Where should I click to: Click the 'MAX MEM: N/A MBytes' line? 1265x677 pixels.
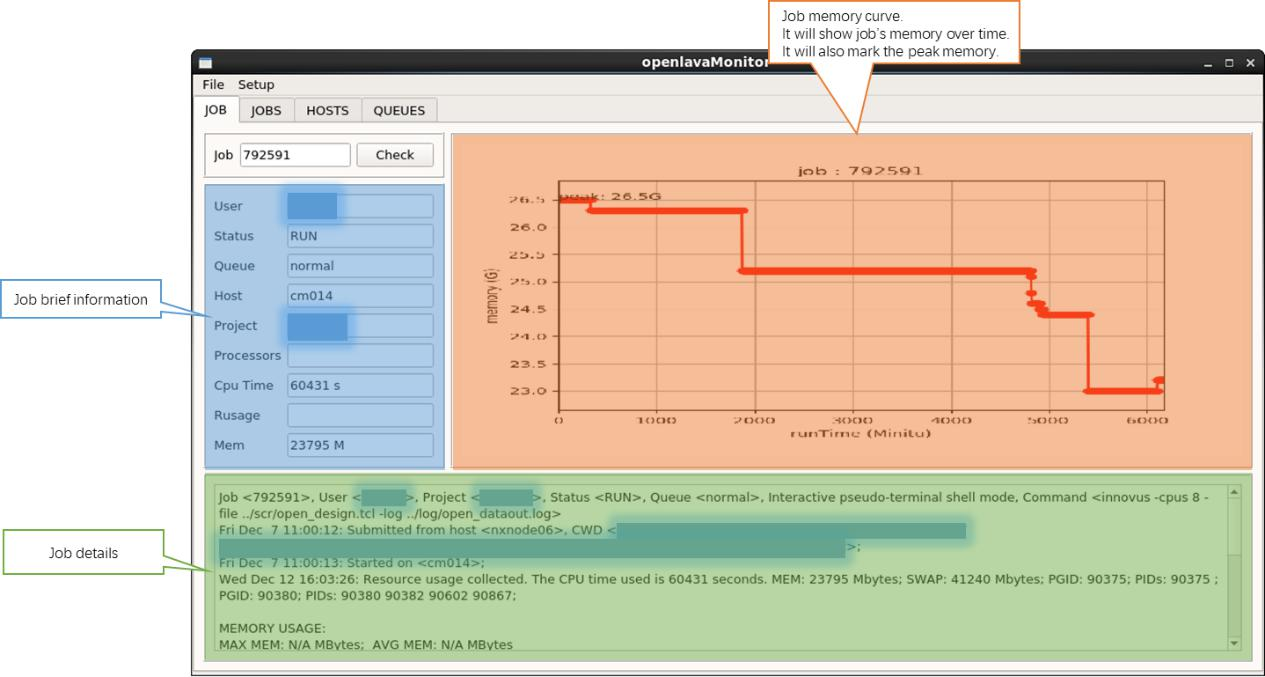[x=365, y=645]
